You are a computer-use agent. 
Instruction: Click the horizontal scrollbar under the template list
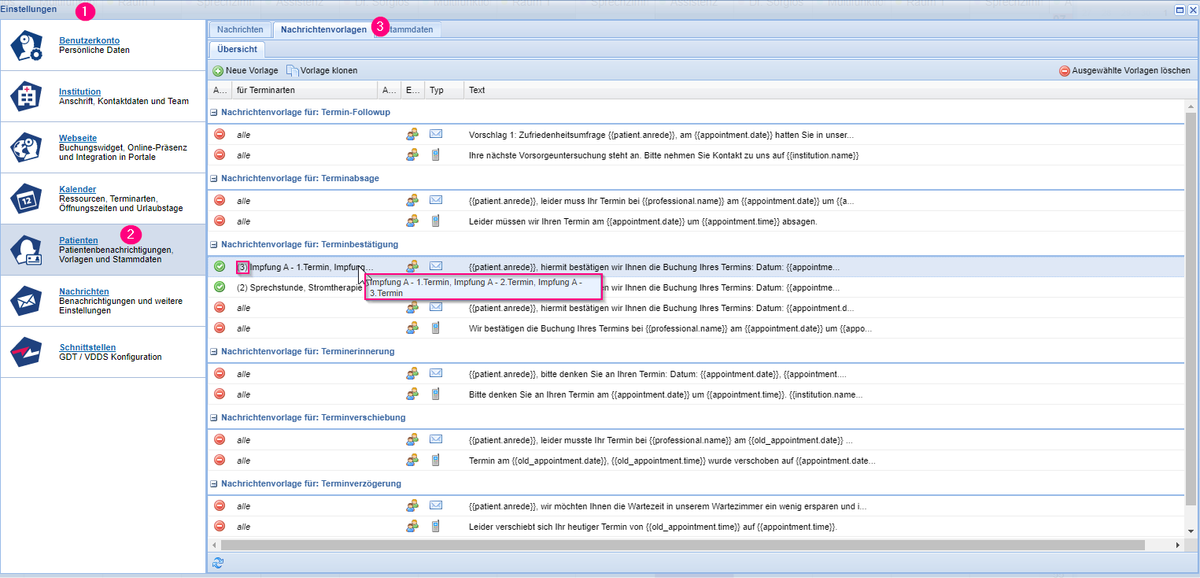coord(680,545)
